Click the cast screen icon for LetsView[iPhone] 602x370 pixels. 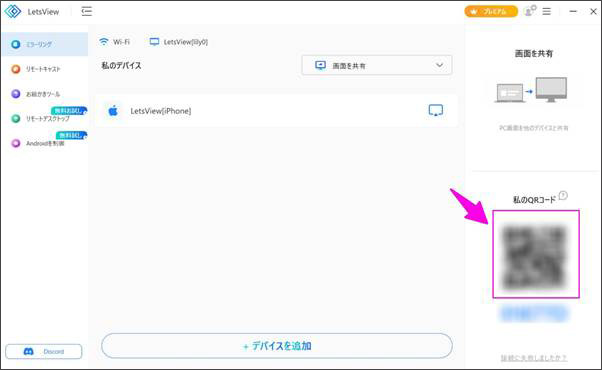click(436, 111)
